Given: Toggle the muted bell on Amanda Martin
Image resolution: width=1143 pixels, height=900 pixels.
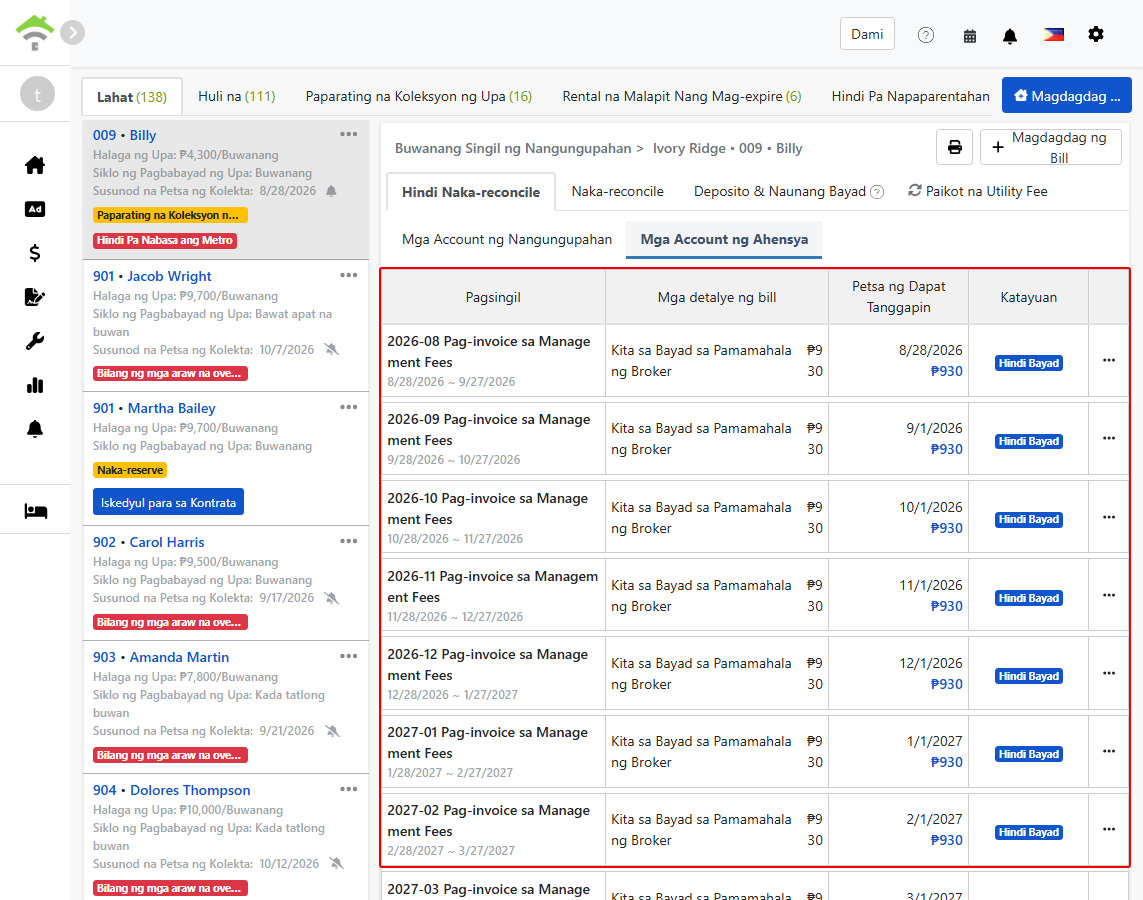Looking at the screenshot, I should click(332, 731).
